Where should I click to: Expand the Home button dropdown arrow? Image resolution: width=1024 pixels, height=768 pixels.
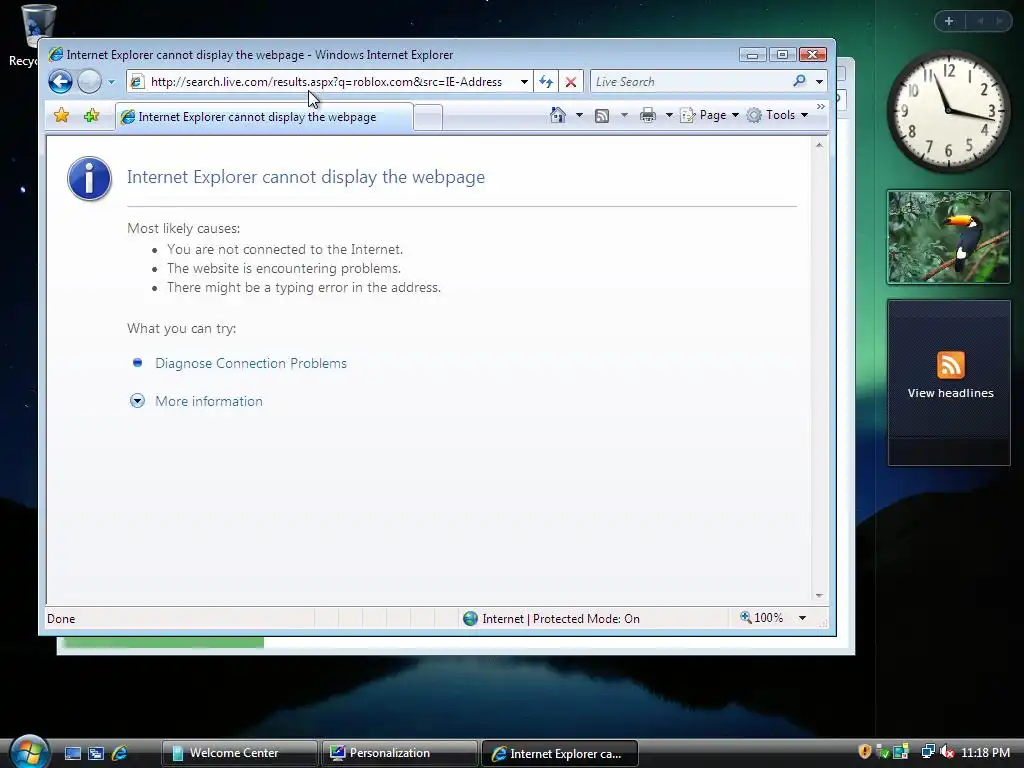click(x=579, y=116)
